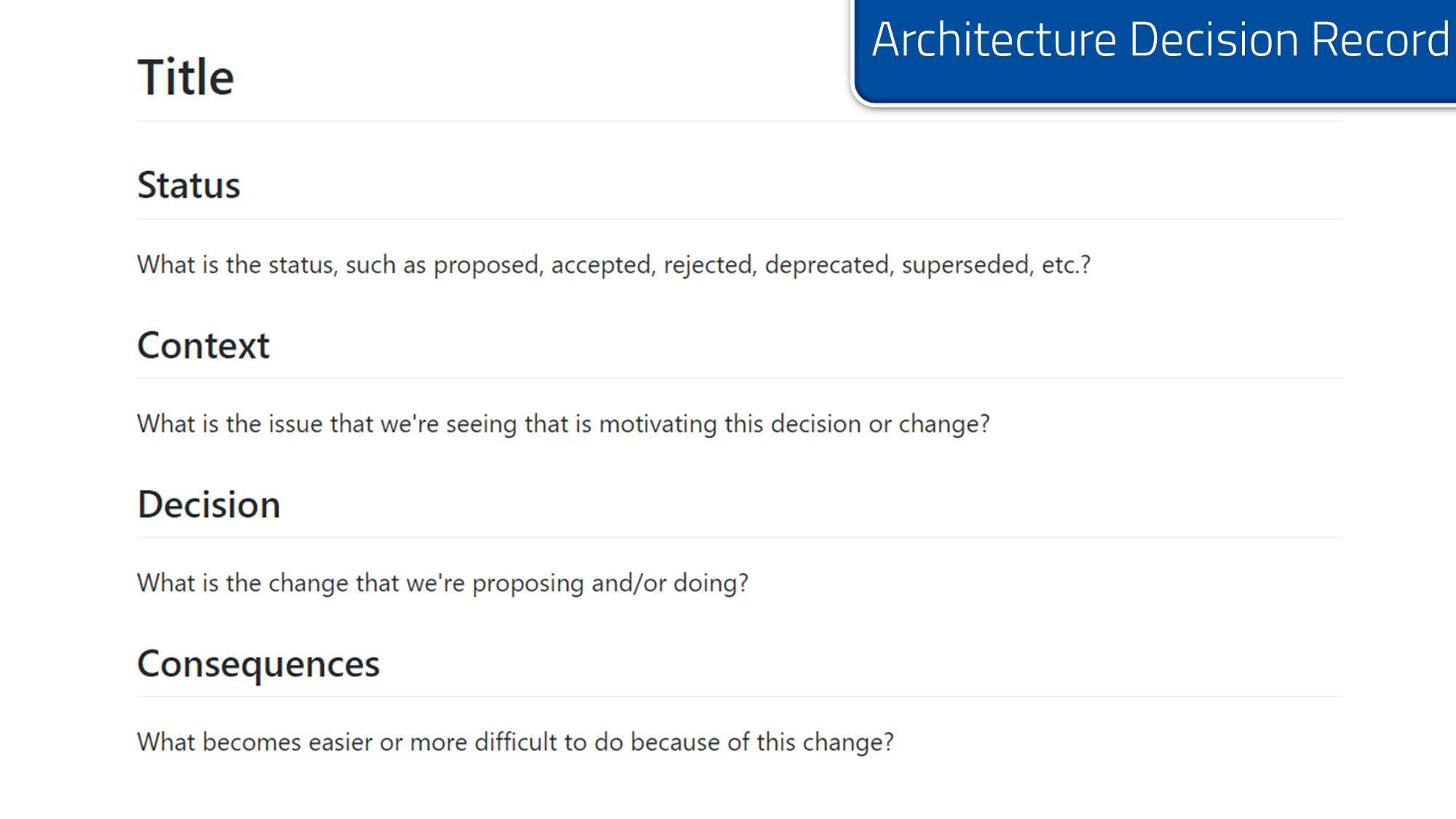1456x819 pixels.
Task: Click the status question sentence
Action: click(613, 265)
